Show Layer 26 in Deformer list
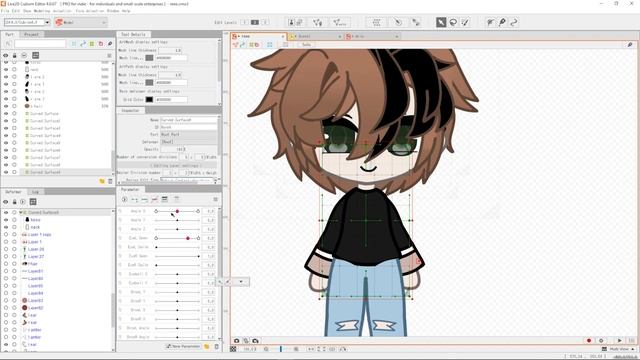Viewport: 640px width, 360px height. click(x=6, y=249)
